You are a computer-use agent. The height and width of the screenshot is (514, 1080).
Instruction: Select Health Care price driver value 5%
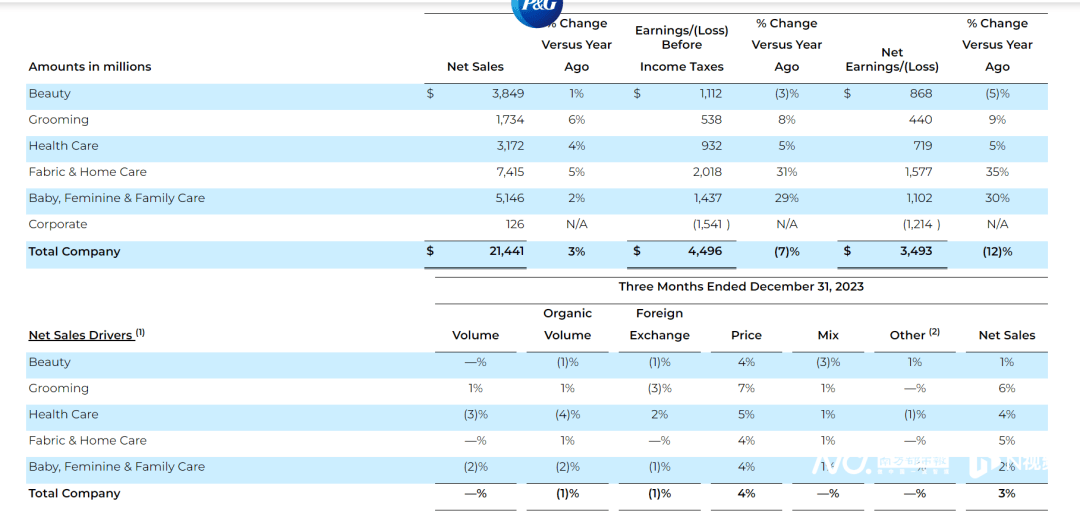point(746,415)
